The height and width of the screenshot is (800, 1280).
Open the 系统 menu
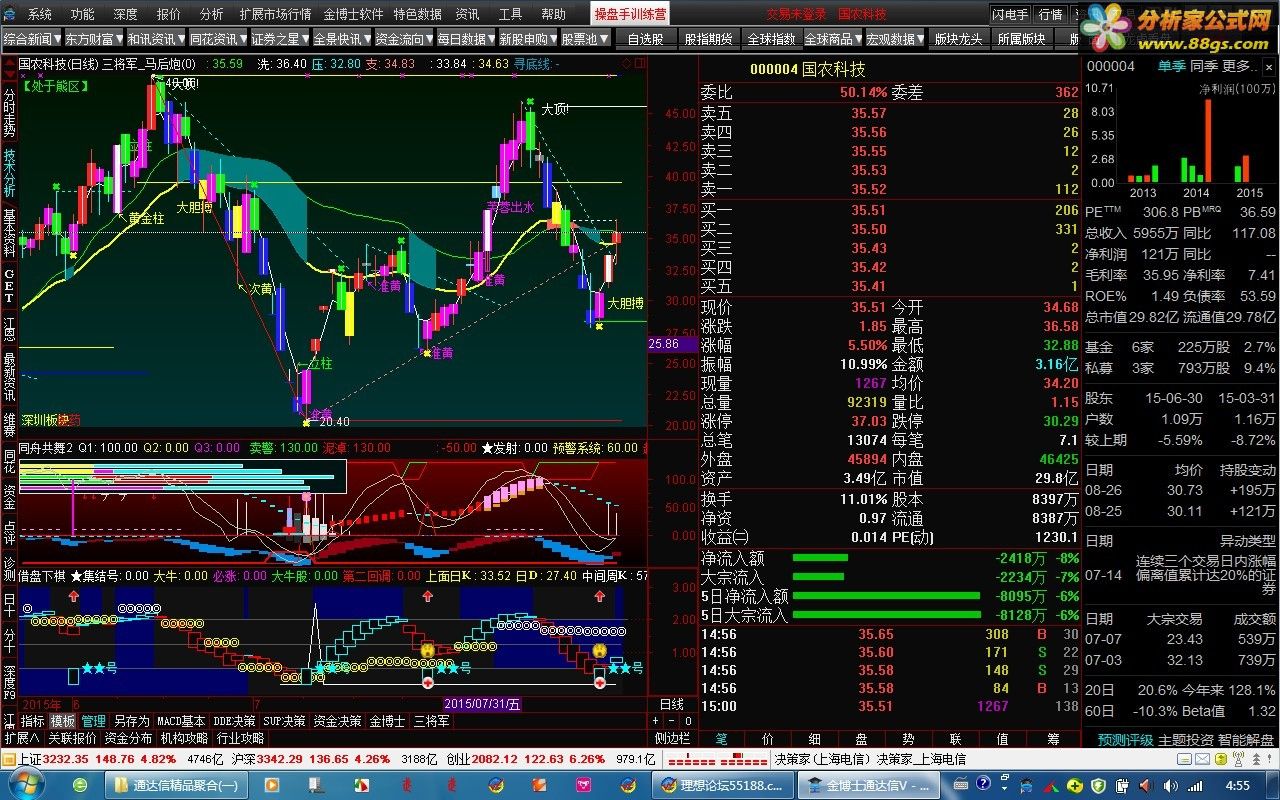[x=40, y=14]
